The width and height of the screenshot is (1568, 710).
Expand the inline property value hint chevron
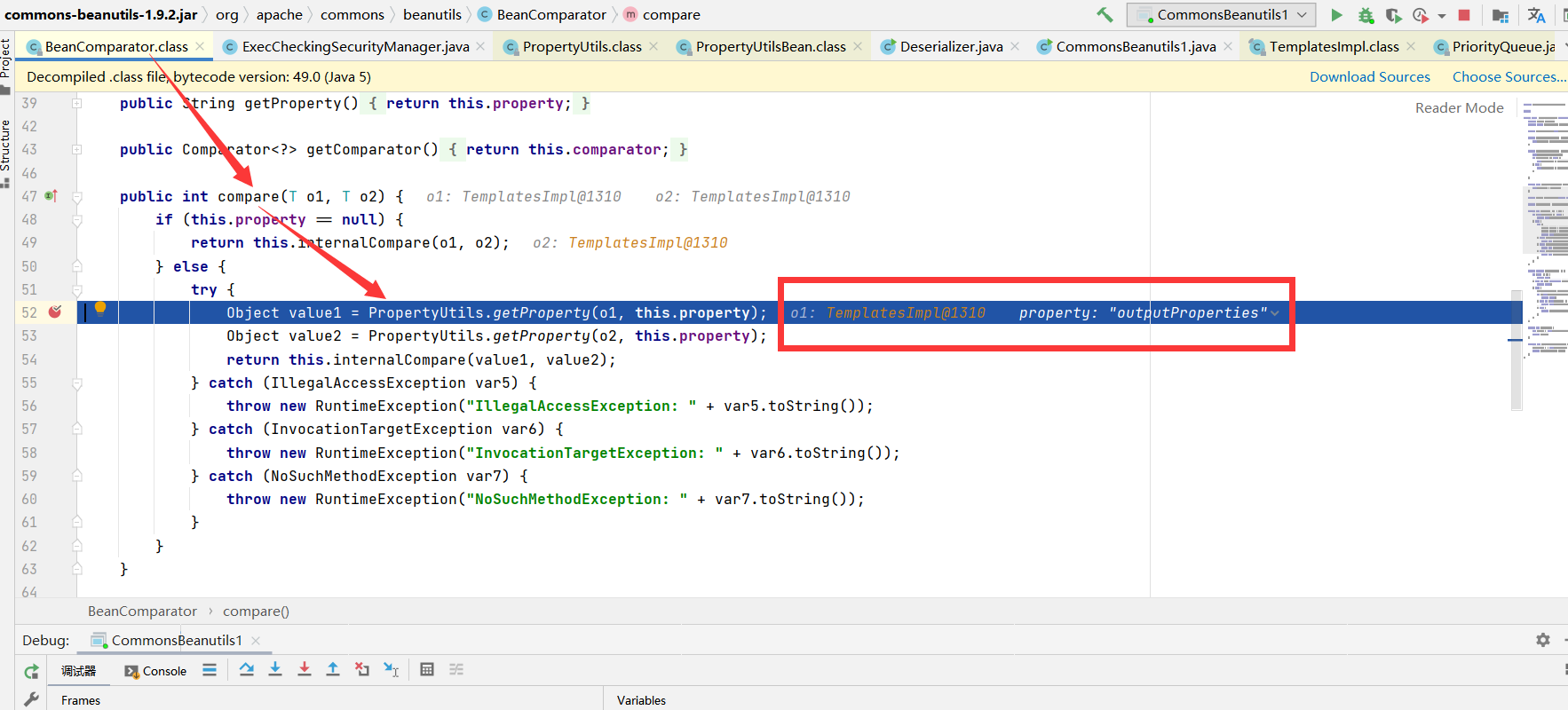(1275, 312)
